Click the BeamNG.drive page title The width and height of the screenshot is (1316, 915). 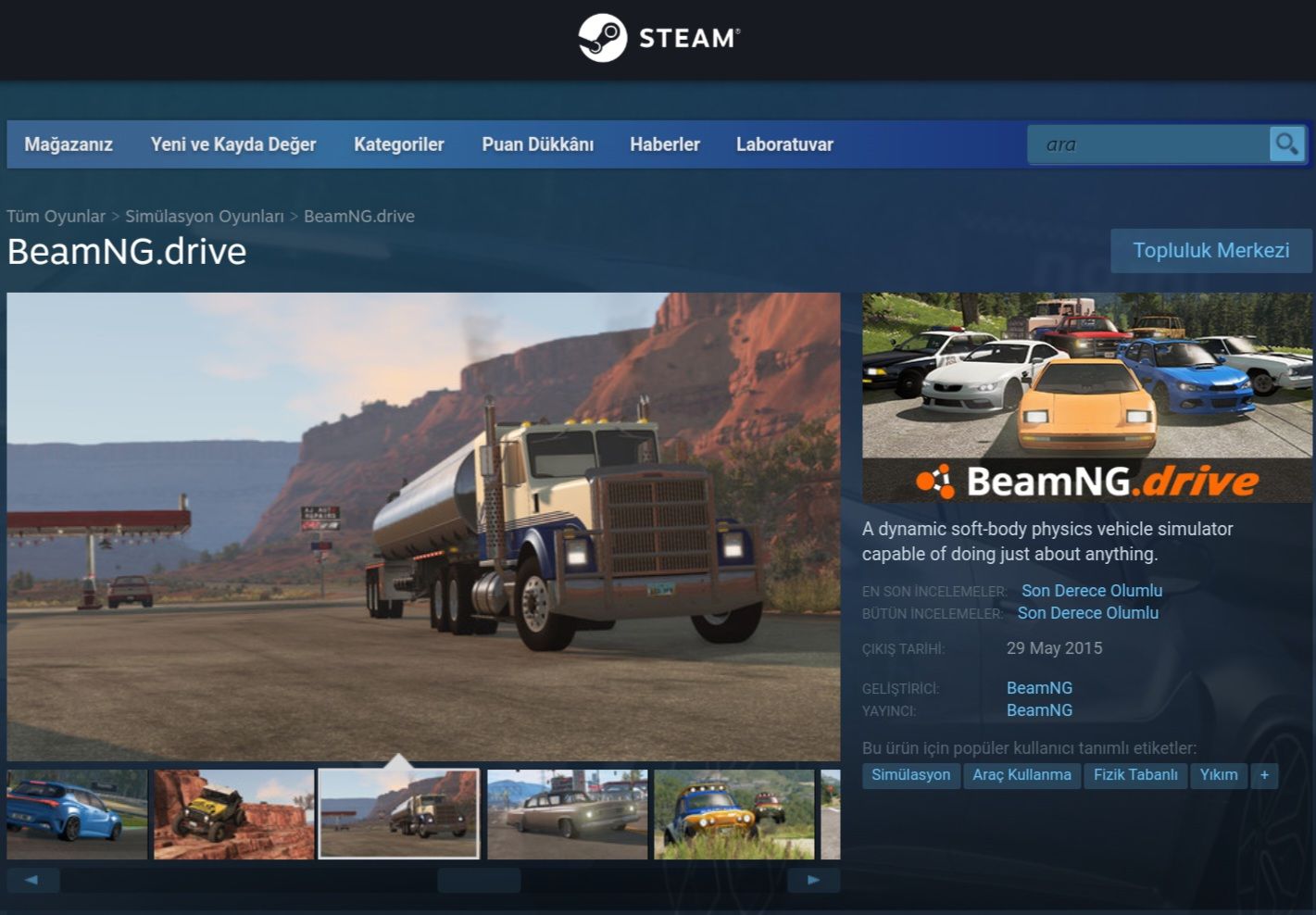tap(127, 252)
